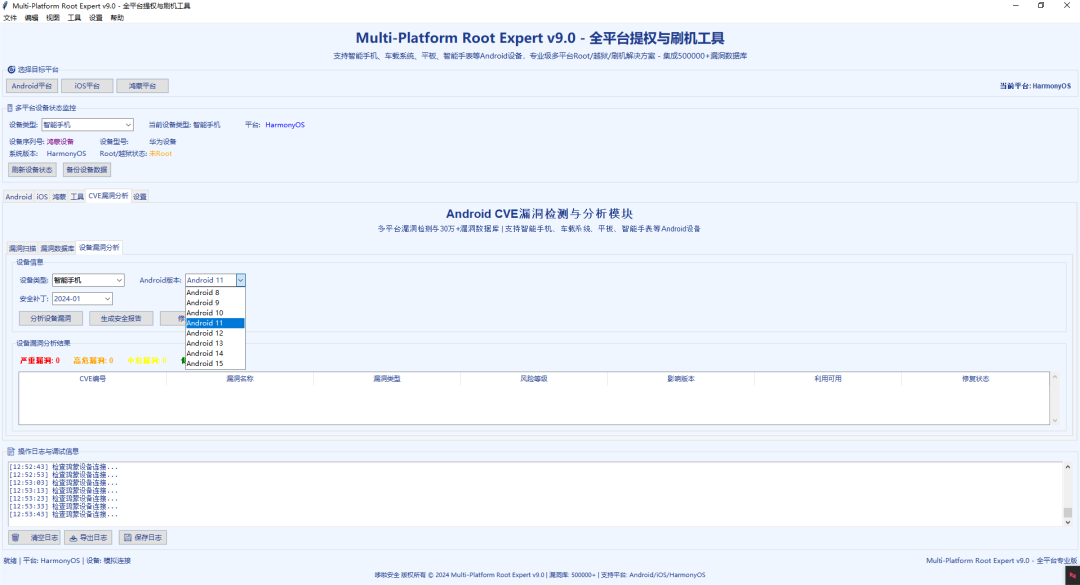Click the 修复状态 column header

click(x=975, y=379)
